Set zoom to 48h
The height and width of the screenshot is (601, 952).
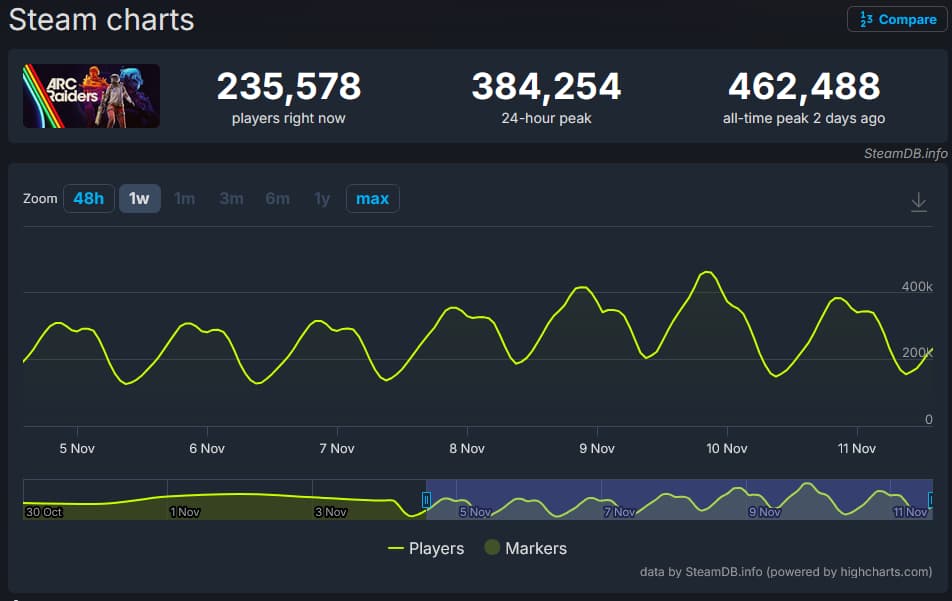[x=88, y=198]
